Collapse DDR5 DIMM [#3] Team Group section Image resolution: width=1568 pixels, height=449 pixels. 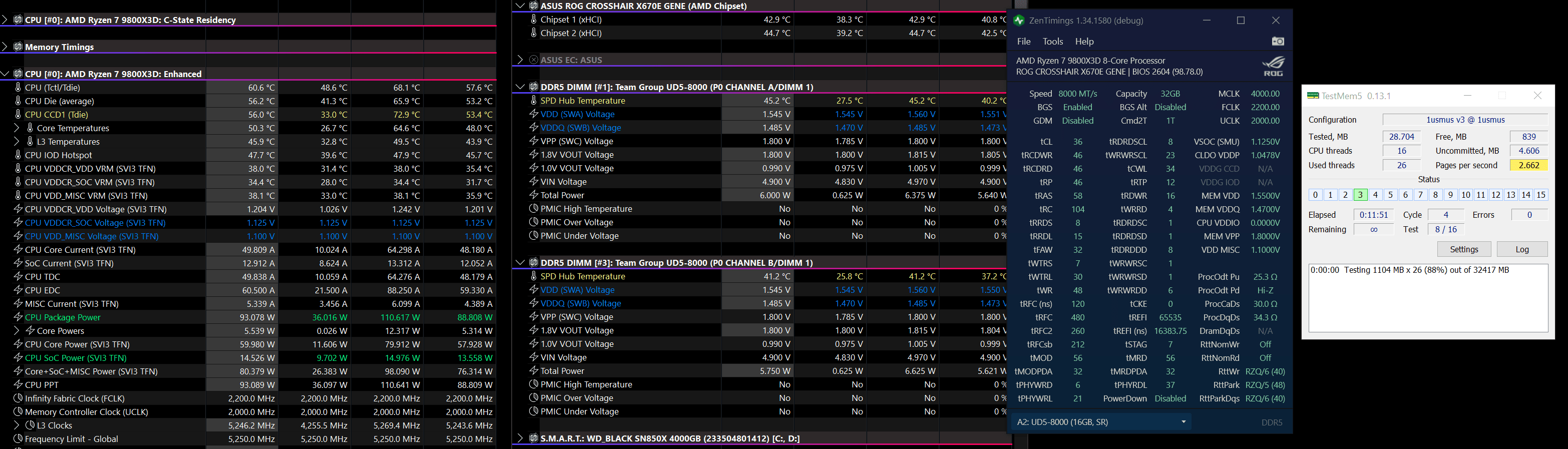coord(520,262)
